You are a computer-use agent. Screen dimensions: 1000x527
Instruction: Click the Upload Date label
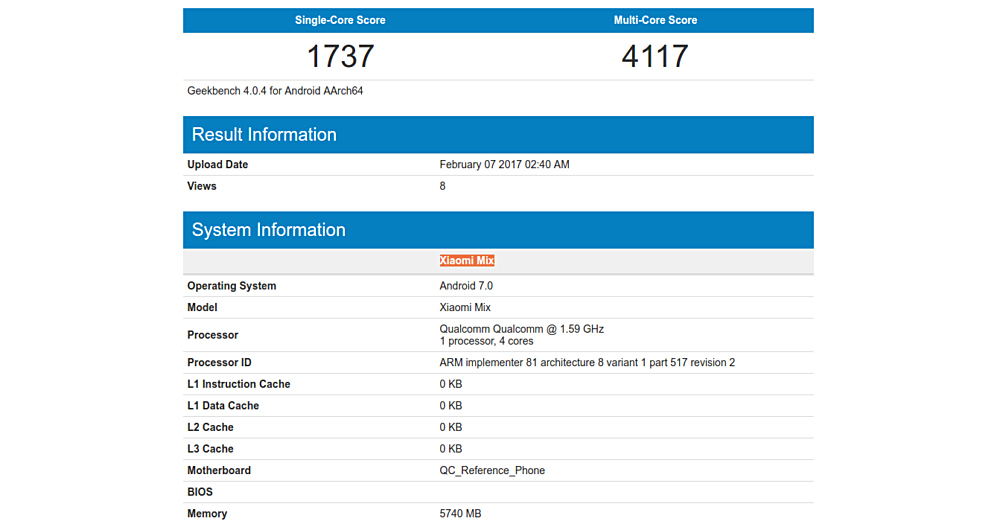pos(217,165)
